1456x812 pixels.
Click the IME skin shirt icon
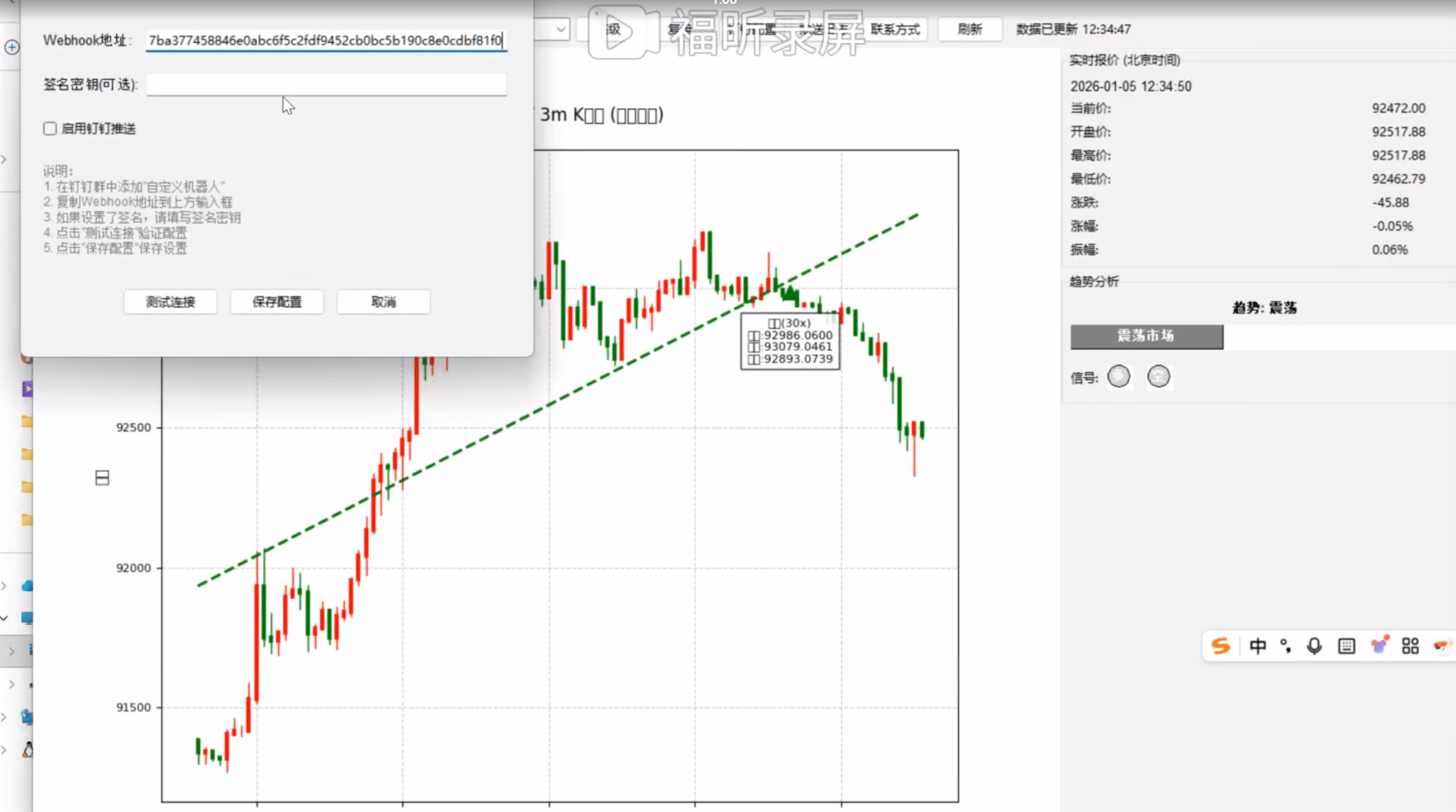pos(1379,646)
